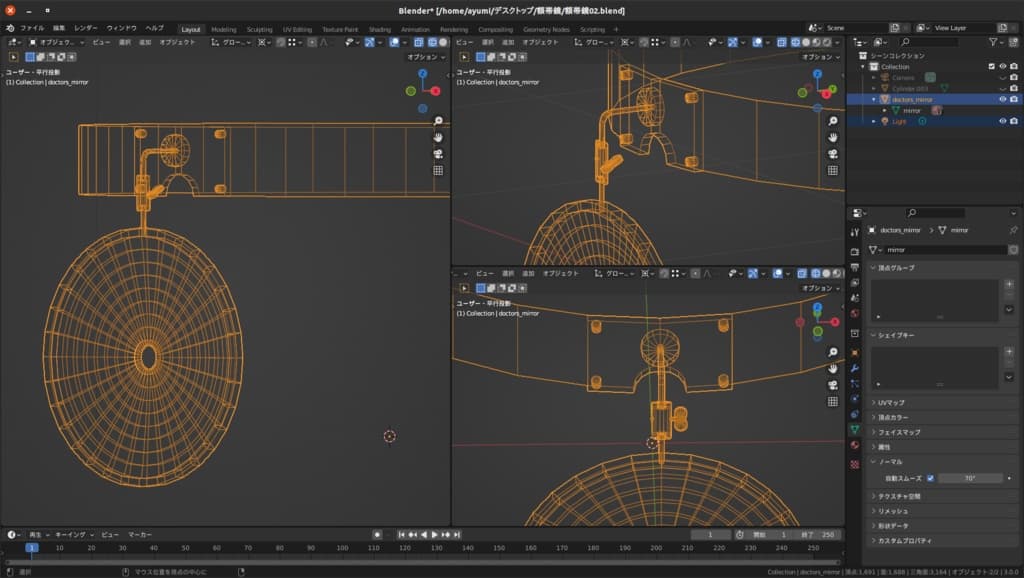Open the Render properties tab icon
Image resolution: width=1024 pixels, height=578 pixels.
855,251
